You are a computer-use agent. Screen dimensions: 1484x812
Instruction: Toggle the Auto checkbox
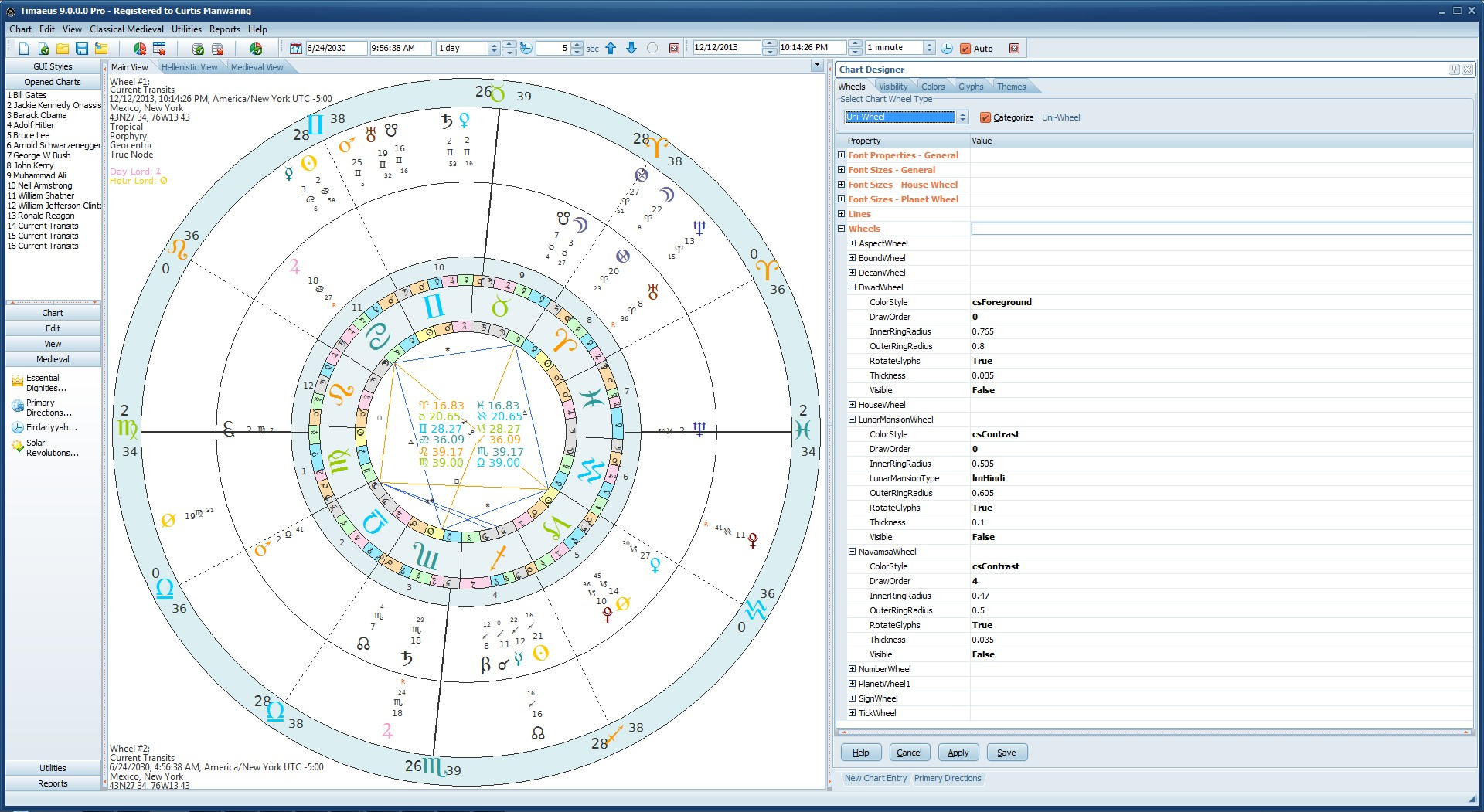pos(965,49)
